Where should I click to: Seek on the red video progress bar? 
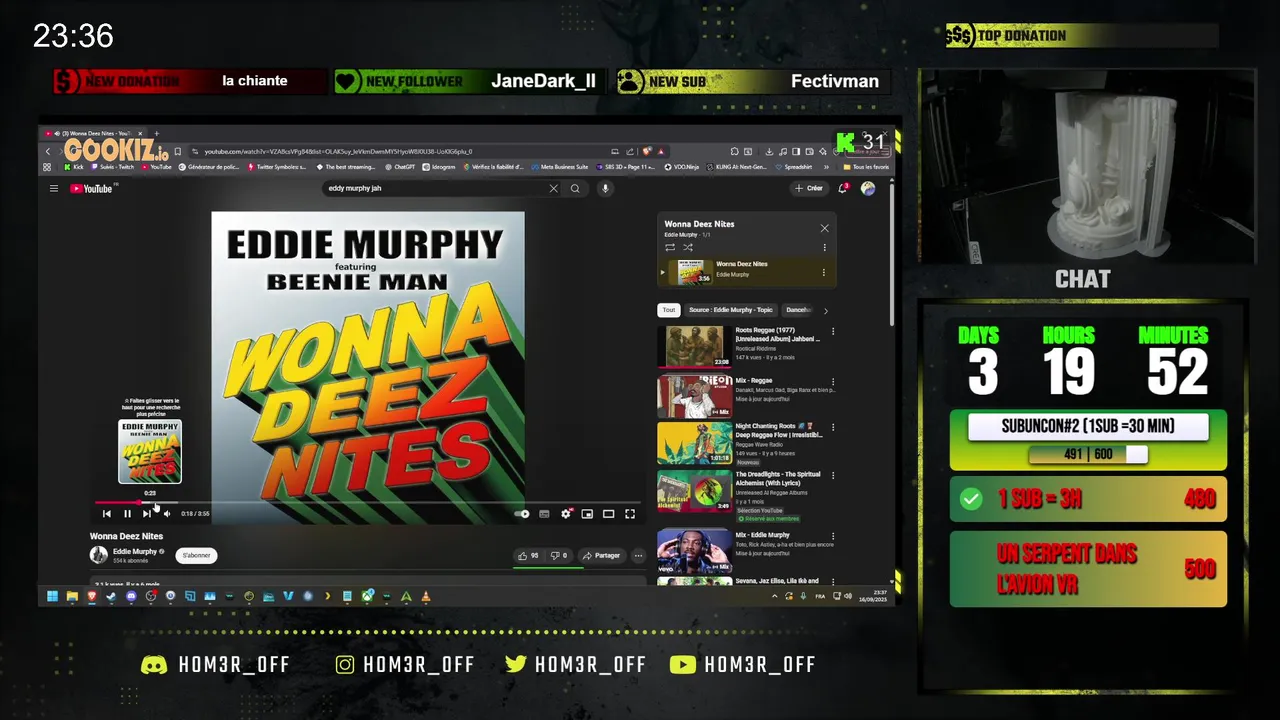coord(368,502)
